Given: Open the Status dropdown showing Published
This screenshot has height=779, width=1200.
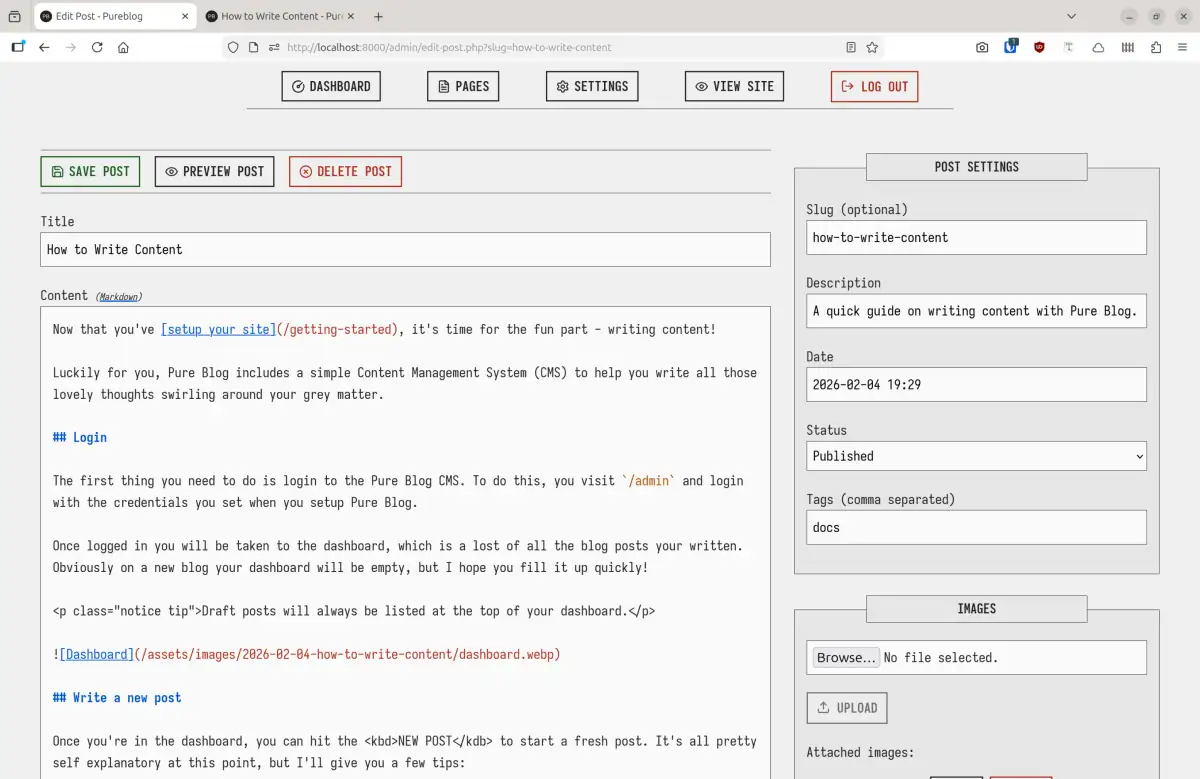Looking at the screenshot, I should click(976, 456).
